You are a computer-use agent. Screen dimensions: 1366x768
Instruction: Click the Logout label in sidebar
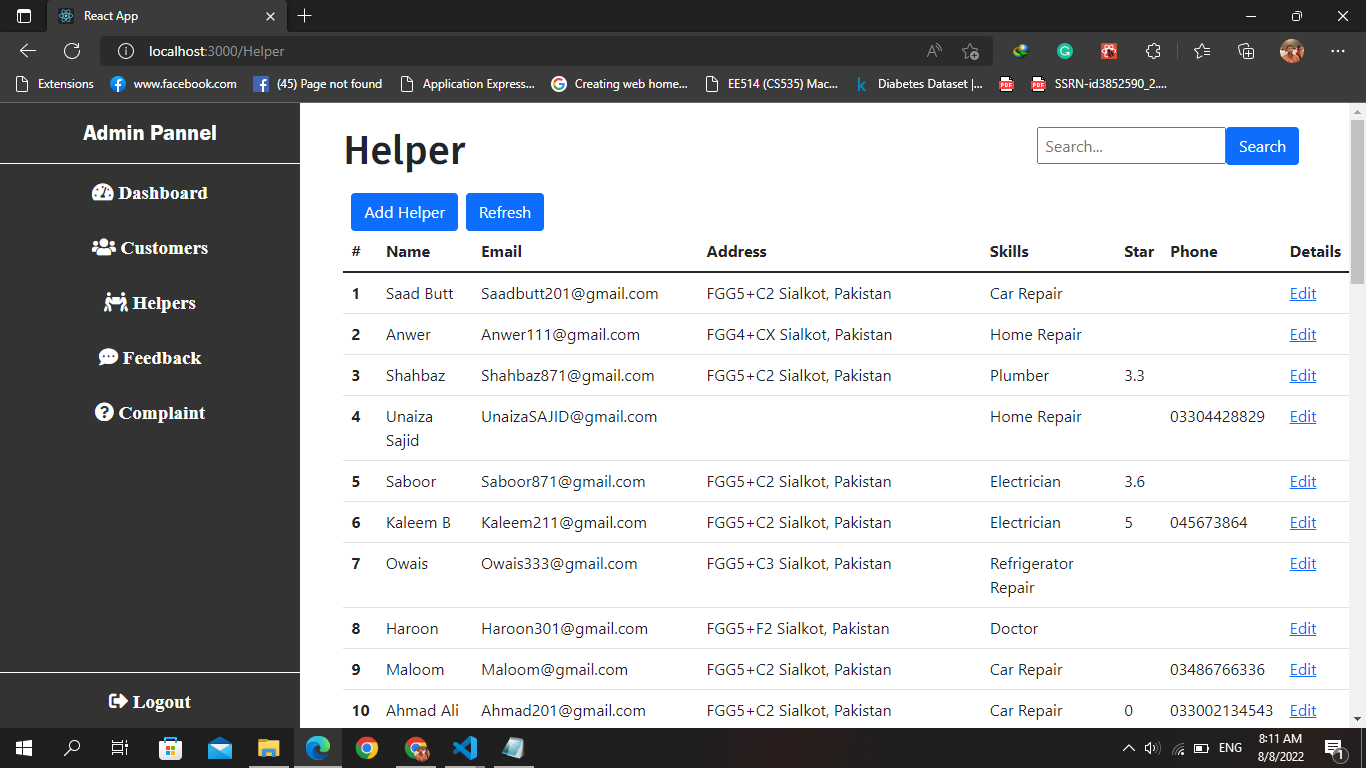click(162, 702)
